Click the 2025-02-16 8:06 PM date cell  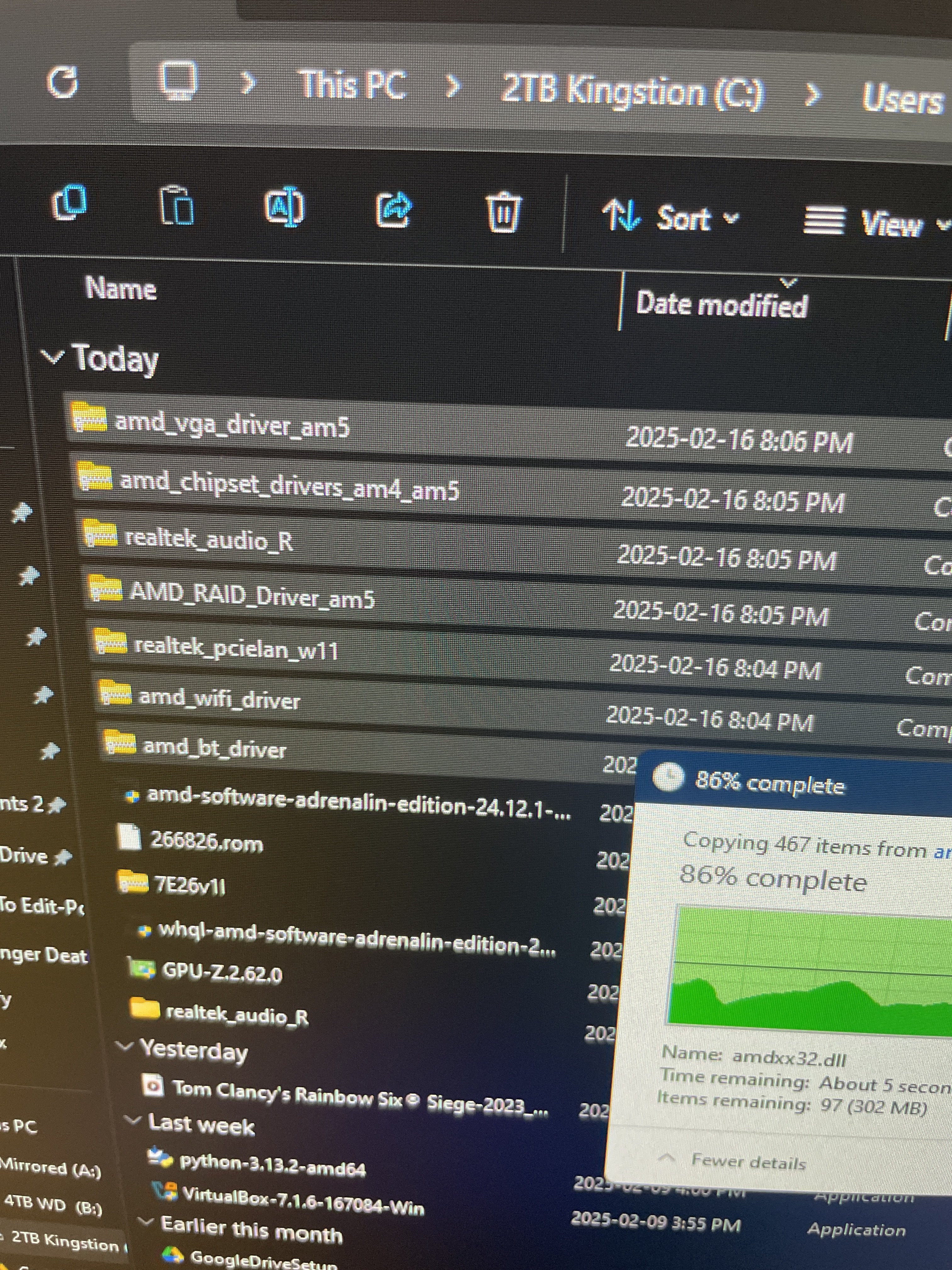(739, 441)
